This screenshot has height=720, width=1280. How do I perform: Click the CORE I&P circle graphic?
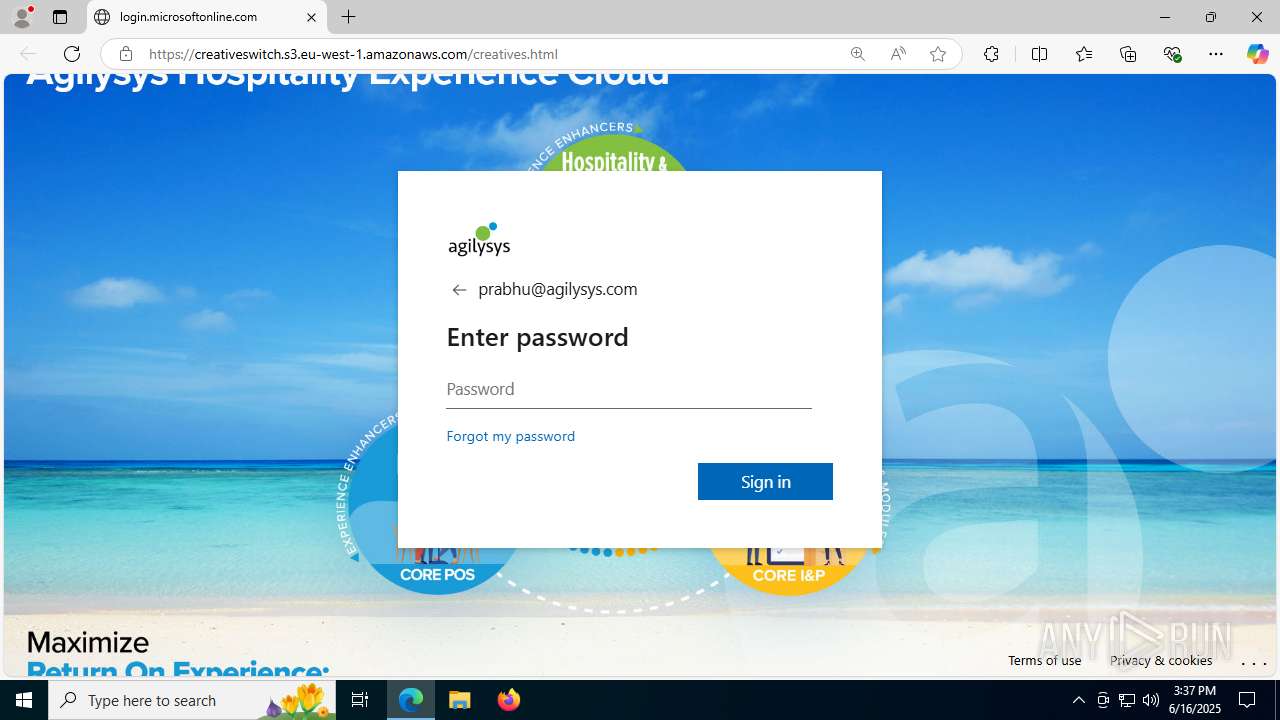(x=789, y=571)
